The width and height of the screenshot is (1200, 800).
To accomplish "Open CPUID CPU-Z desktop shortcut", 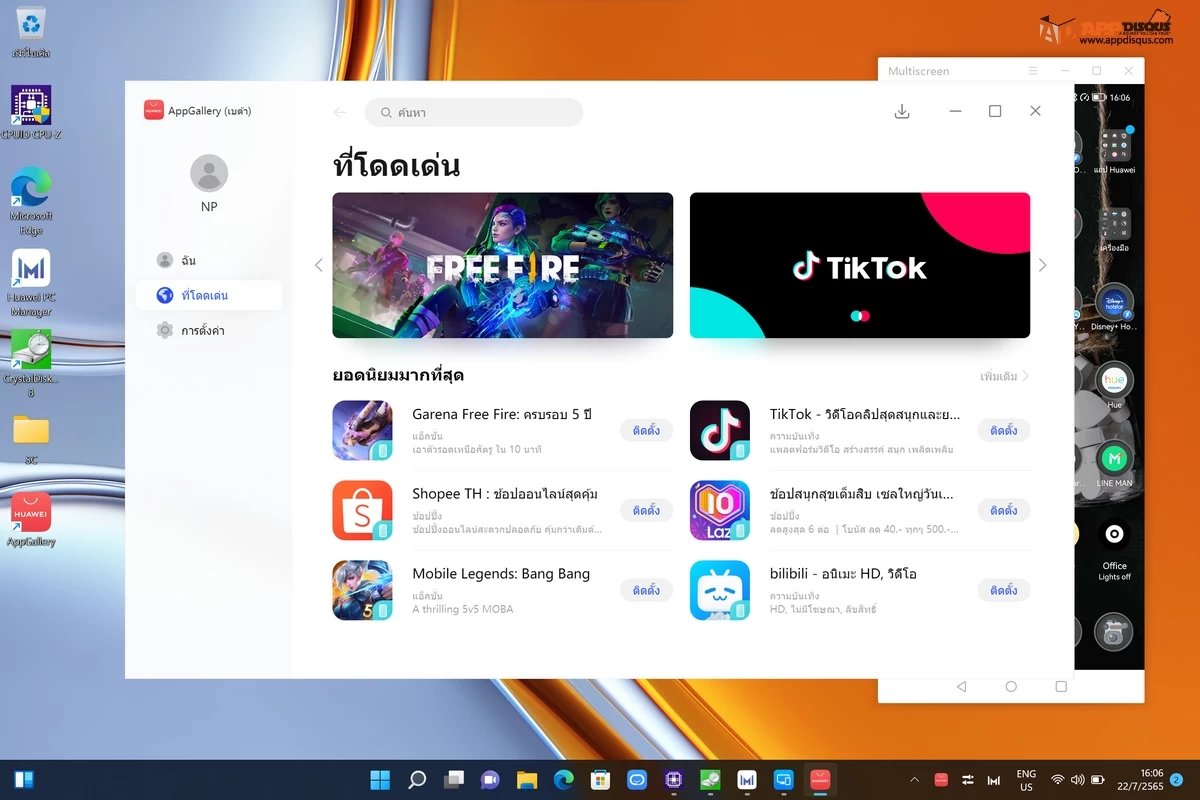I will 31,112.
